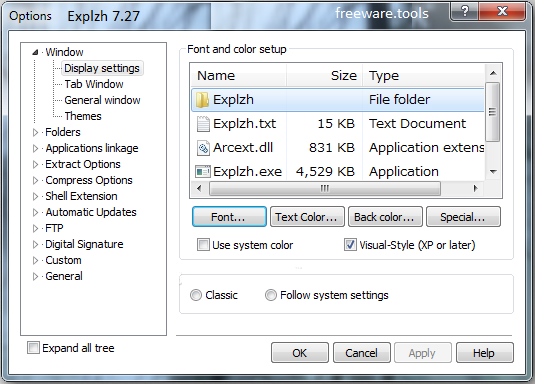
Task: Click the Type column header
Action: click(423, 75)
